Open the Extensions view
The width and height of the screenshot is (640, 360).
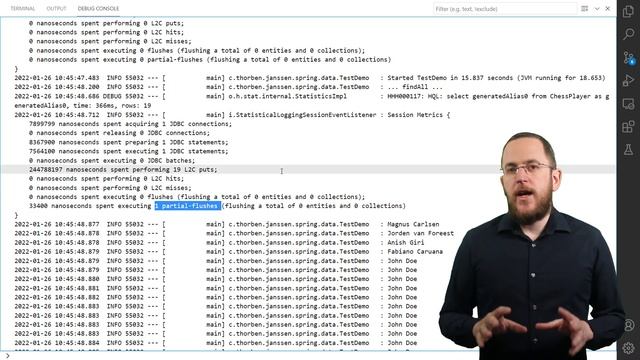point(628,127)
